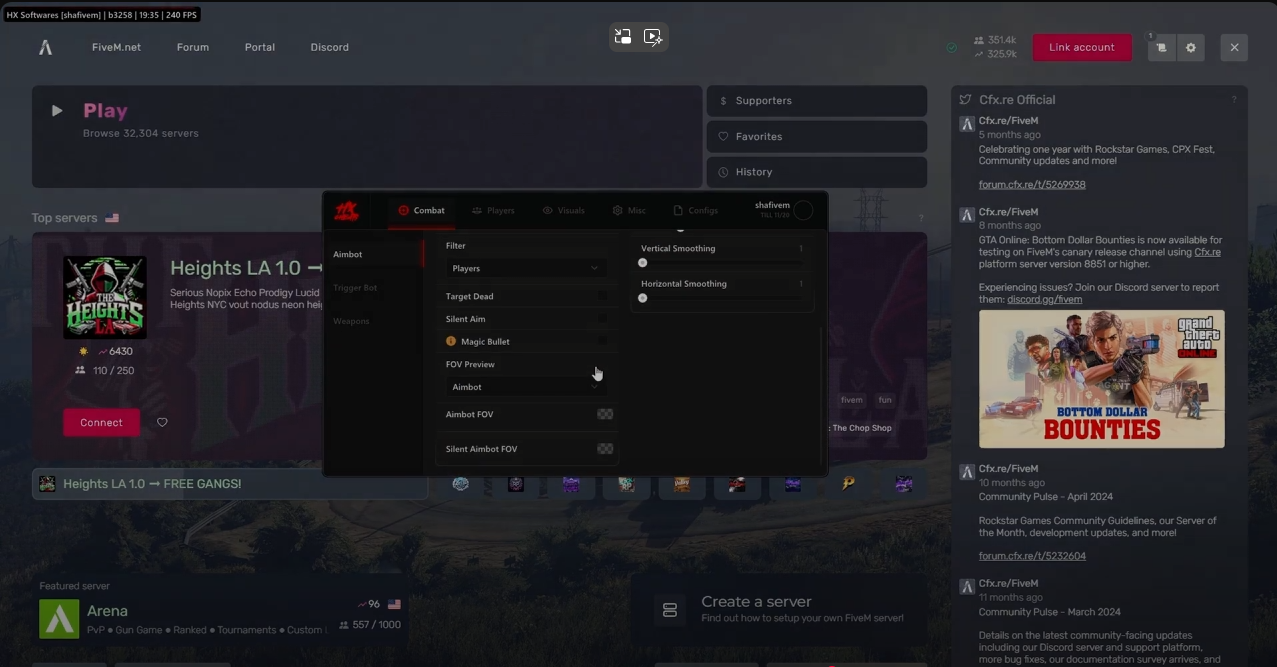Open the settings gear in top bar
Viewport: 1277px width, 667px height.
(x=1190, y=47)
